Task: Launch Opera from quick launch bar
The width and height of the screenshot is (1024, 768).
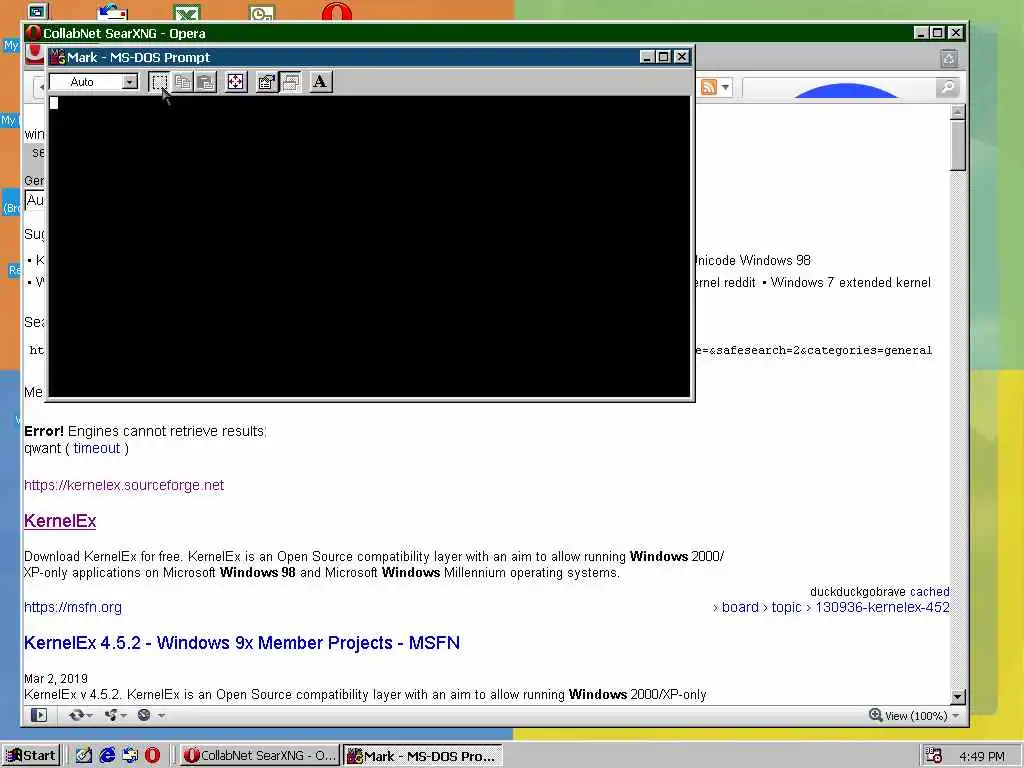Action: 152,756
